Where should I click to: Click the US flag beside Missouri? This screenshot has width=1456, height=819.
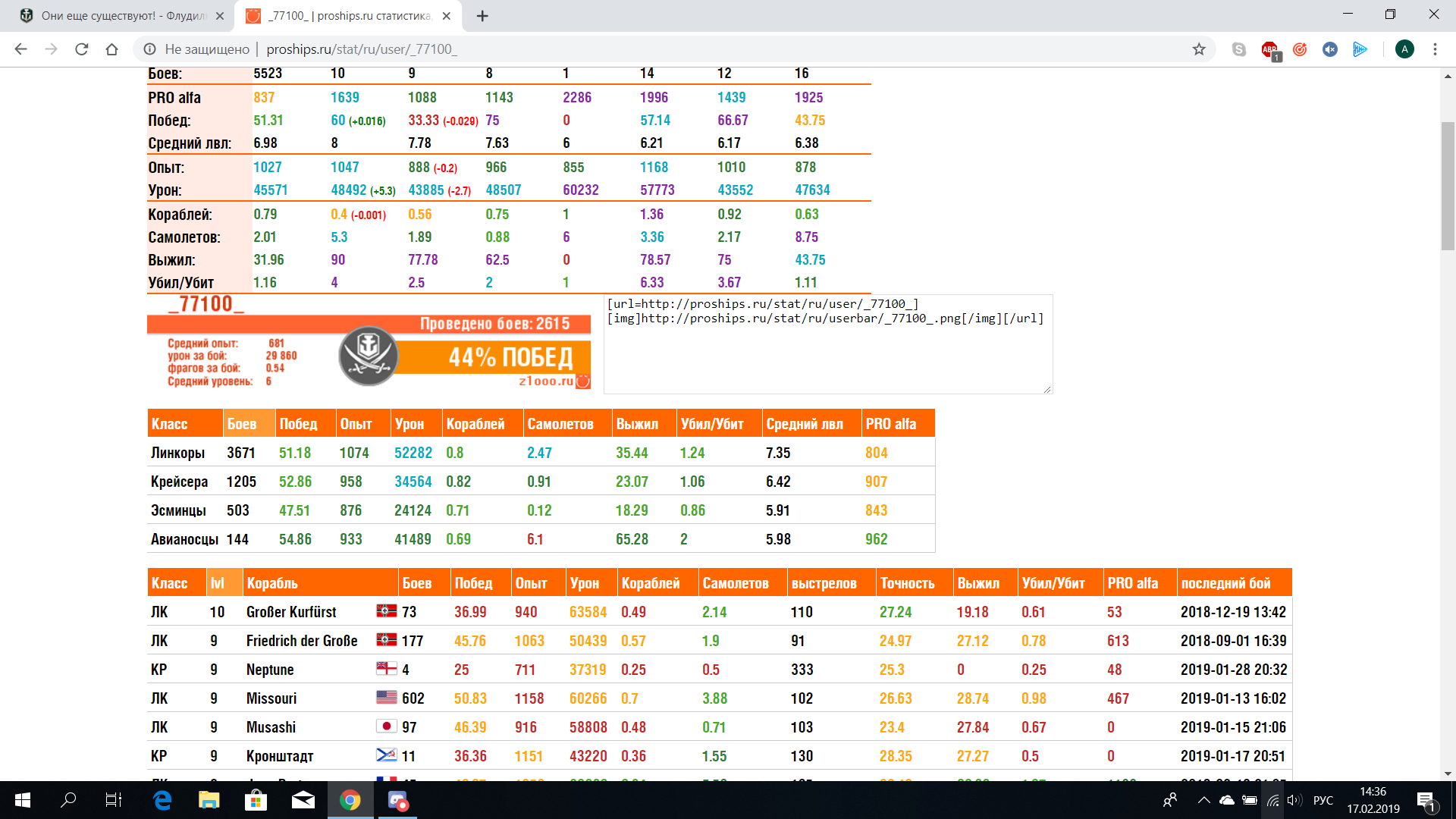pyautogui.click(x=387, y=697)
